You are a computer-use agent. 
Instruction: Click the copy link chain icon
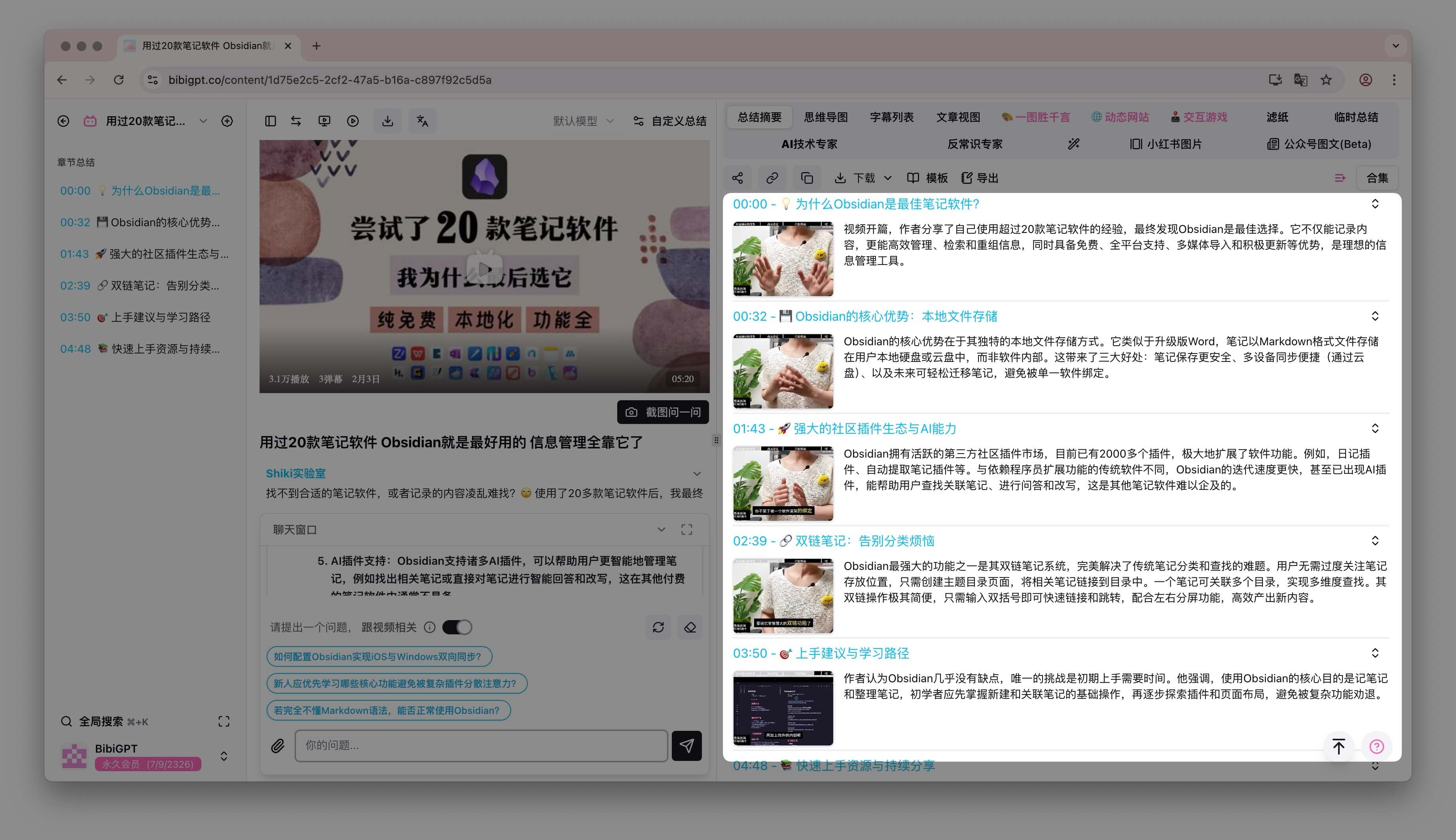pos(772,178)
